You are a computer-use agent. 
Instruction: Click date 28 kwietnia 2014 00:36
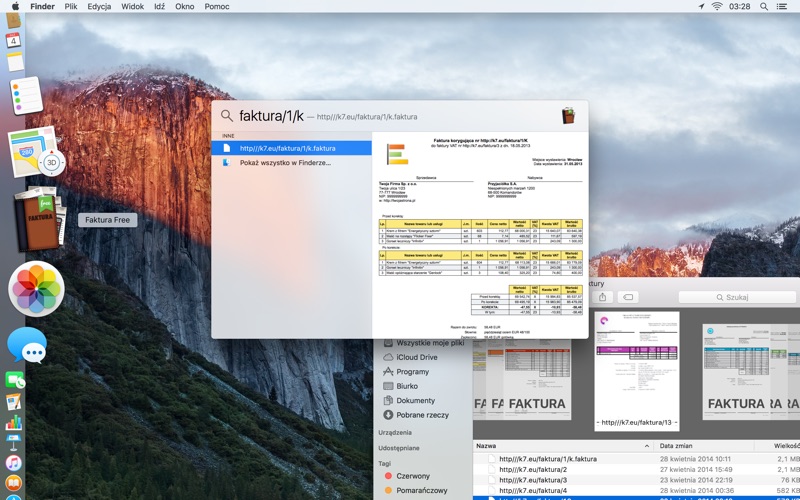(696, 491)
